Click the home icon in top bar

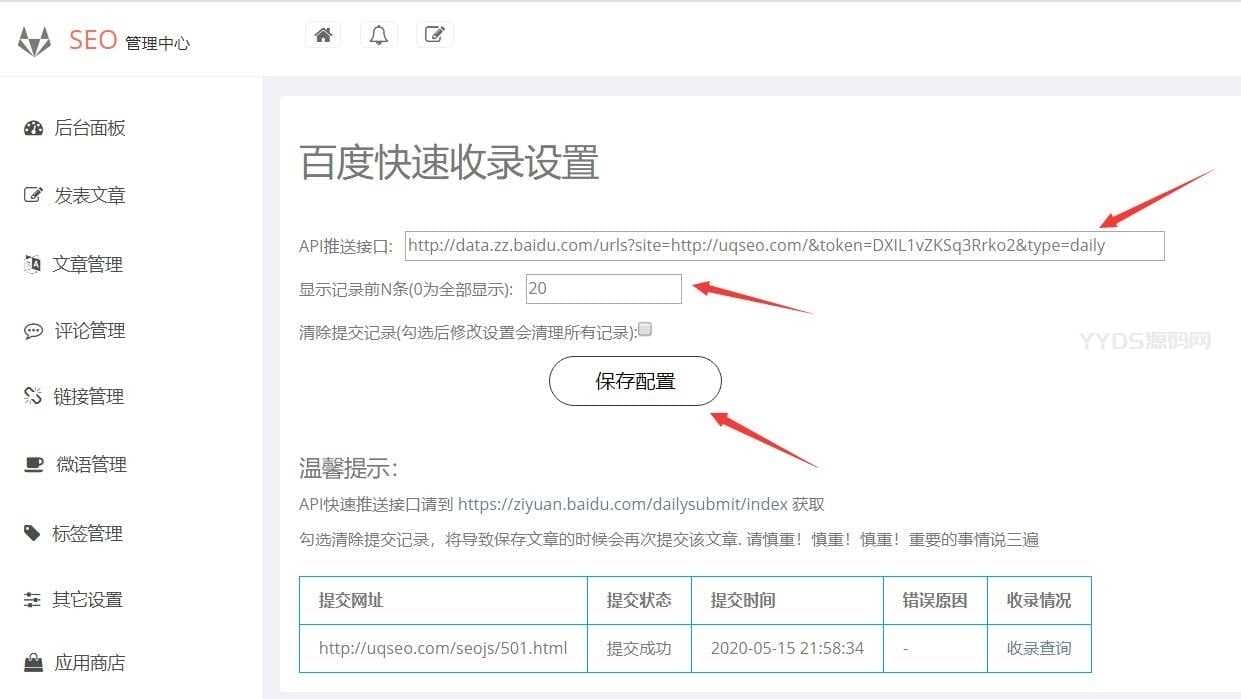click(x=323, y=35)
